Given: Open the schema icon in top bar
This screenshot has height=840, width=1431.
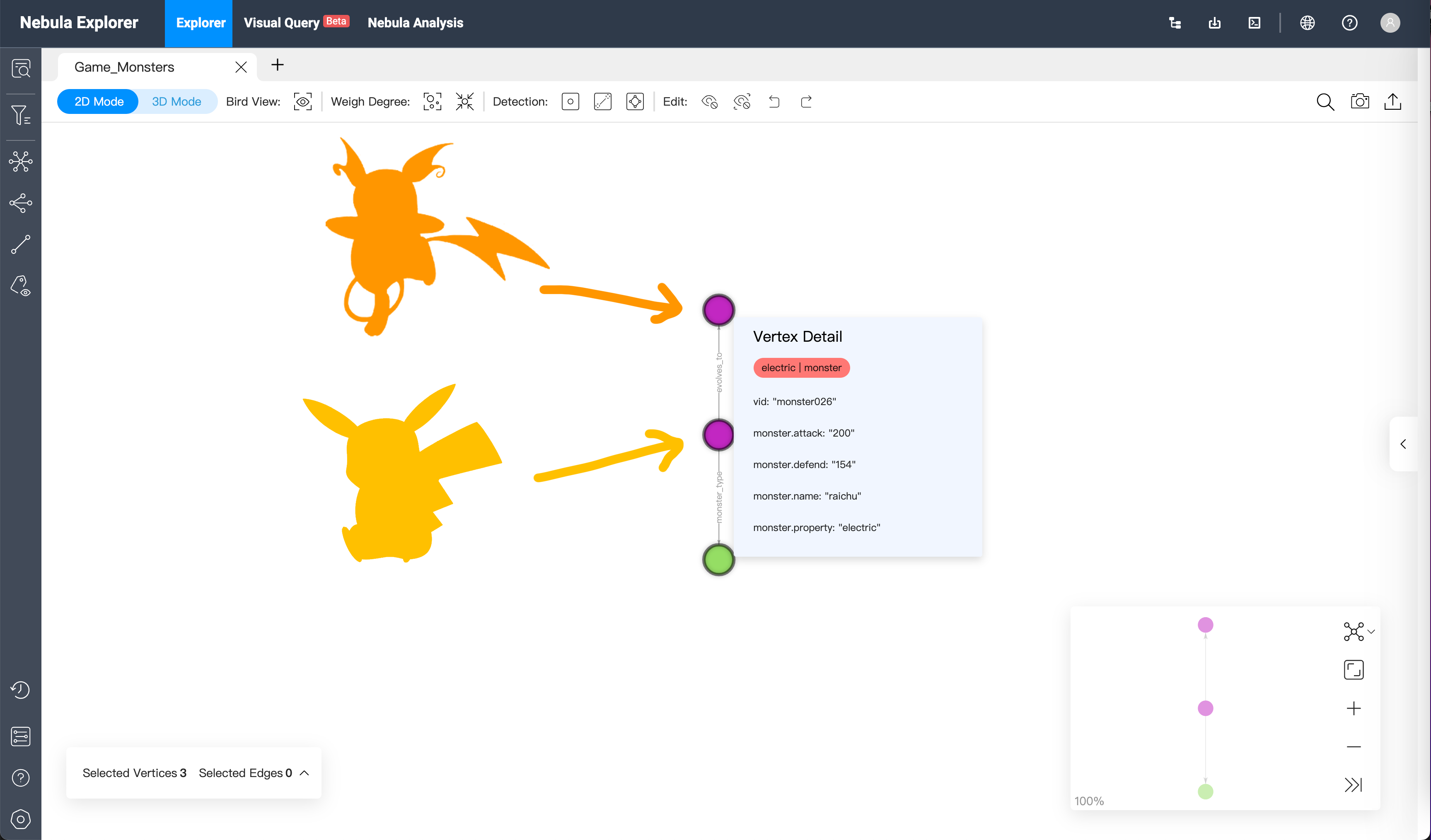Looking at the screenshot, I should pyautogui.click(x=1175, y=23).
